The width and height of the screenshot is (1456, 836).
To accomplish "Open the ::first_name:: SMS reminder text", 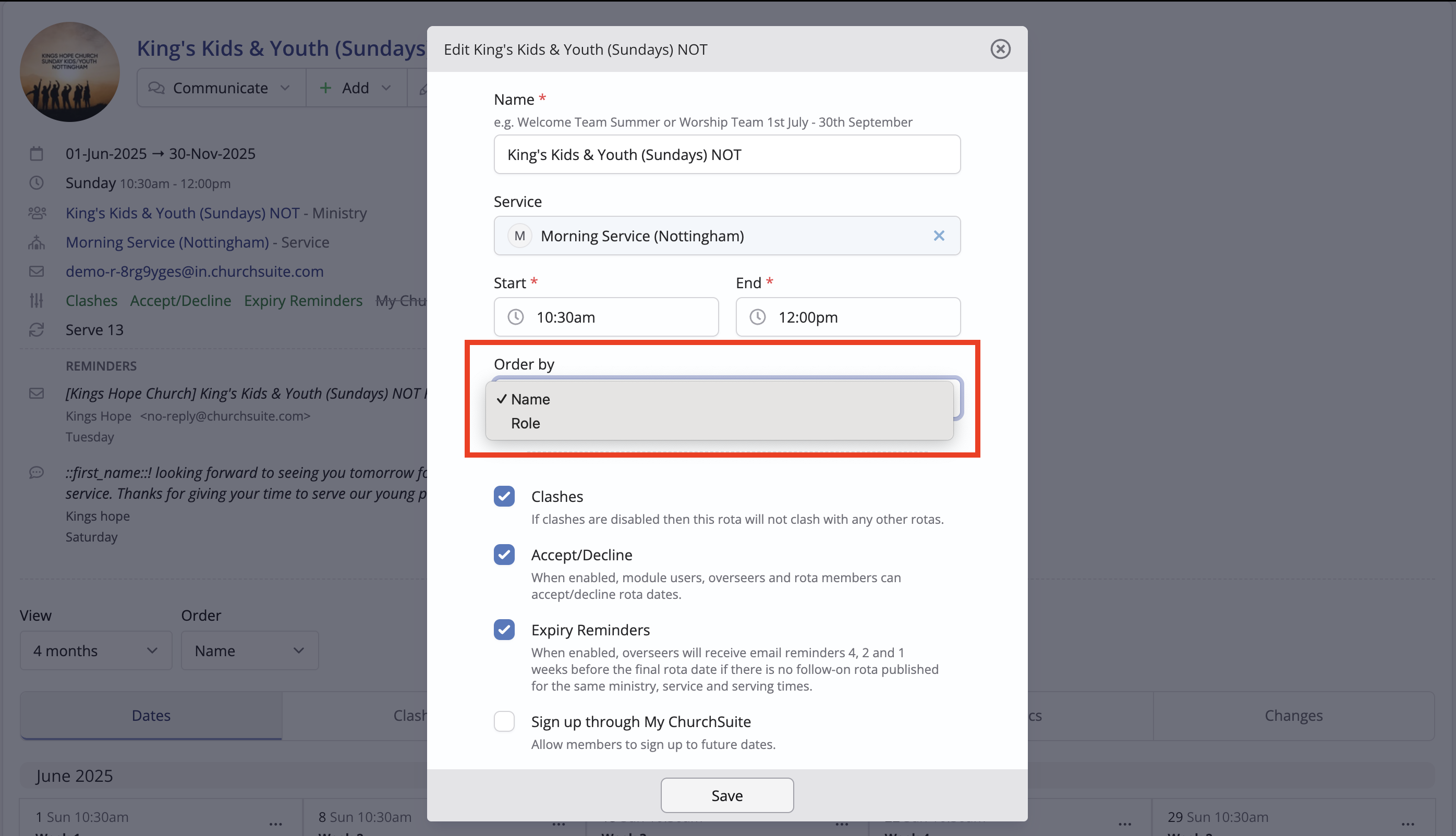I will click(x=246, y=483).
